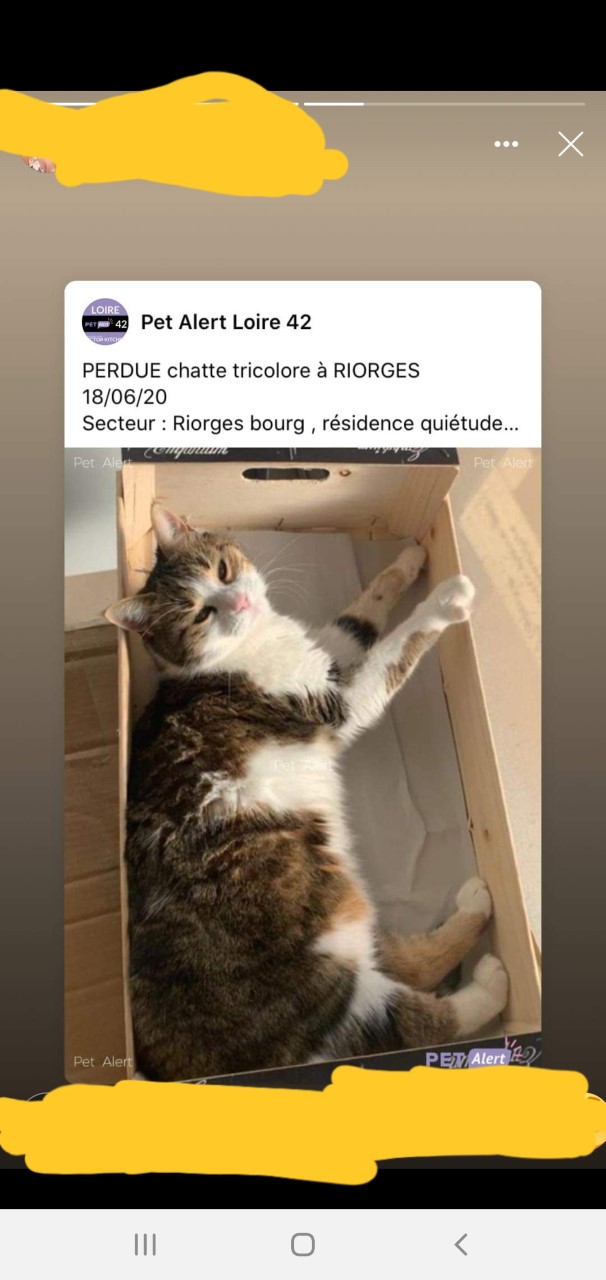Open the Pet Alert Loire 42 page name
The image size is (606, 1280).
tap(226, 322)
